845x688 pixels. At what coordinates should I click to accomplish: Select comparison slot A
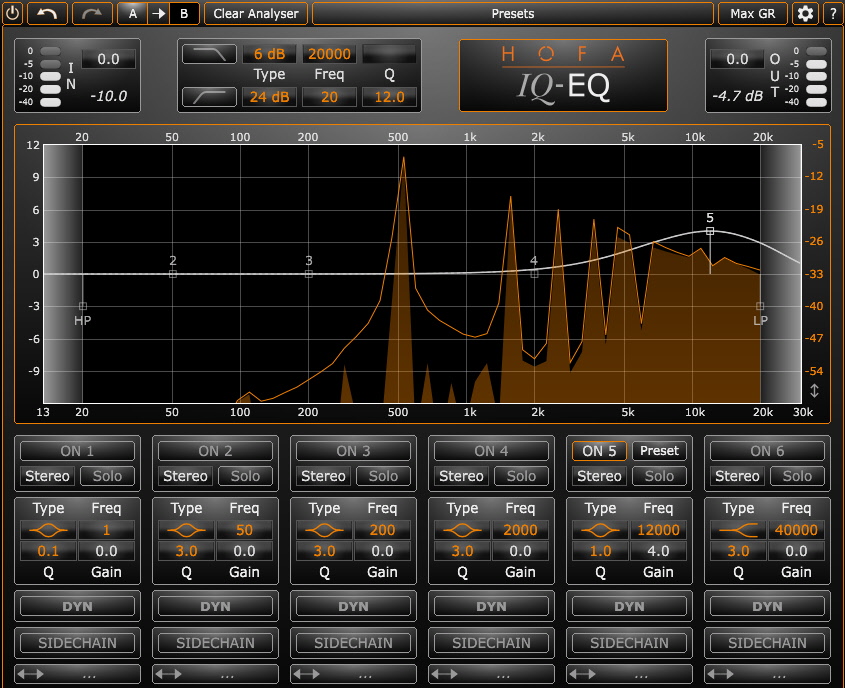click(x=133, y=13)
